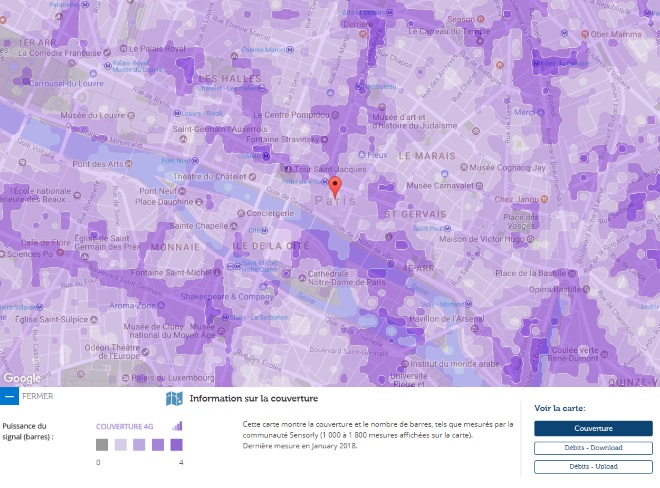Screen dimensions: 660x488
Task: Click the signal bars icon next to Couverture 4G
Action: coord(178,425)
